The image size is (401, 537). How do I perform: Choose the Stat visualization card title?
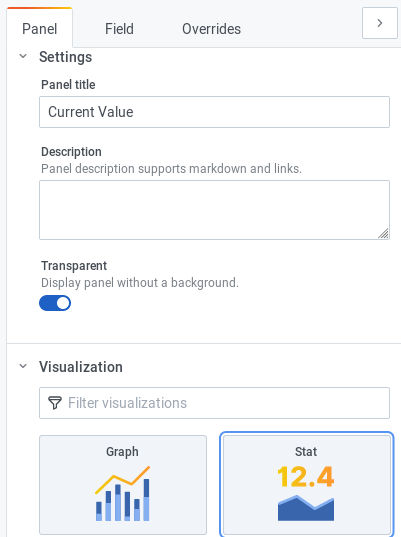point(306,452)
